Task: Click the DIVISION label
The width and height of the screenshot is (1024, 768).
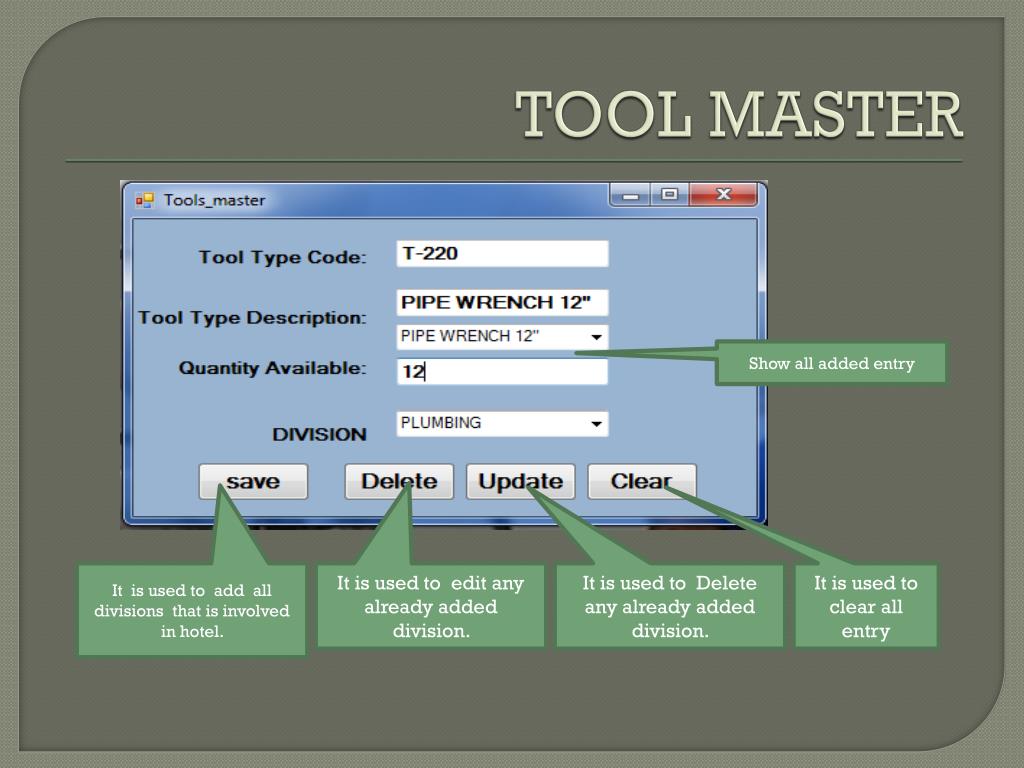Action: [x=319, y=434]
